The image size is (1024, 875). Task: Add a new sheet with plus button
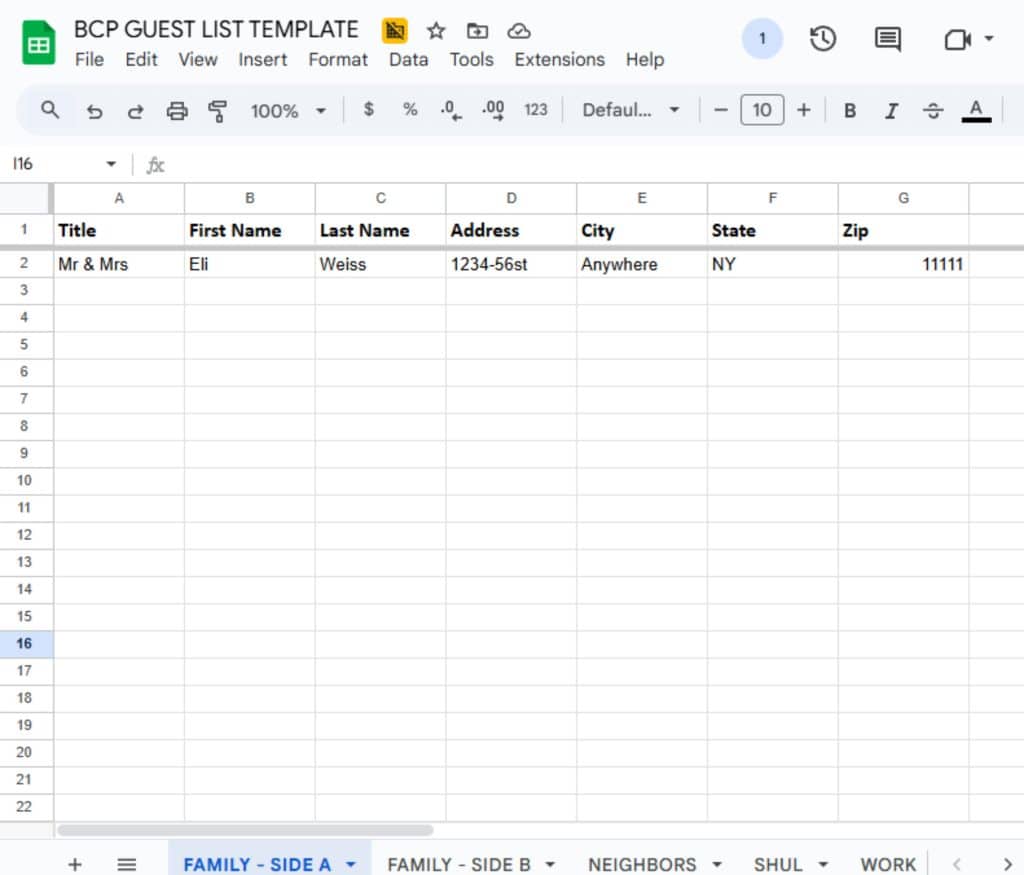pos(75,864)
